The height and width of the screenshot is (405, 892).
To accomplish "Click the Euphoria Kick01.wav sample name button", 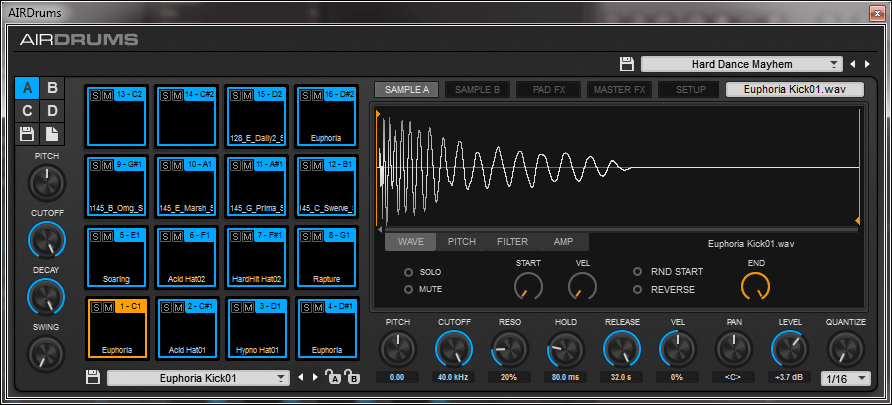I will pos(795,89).
